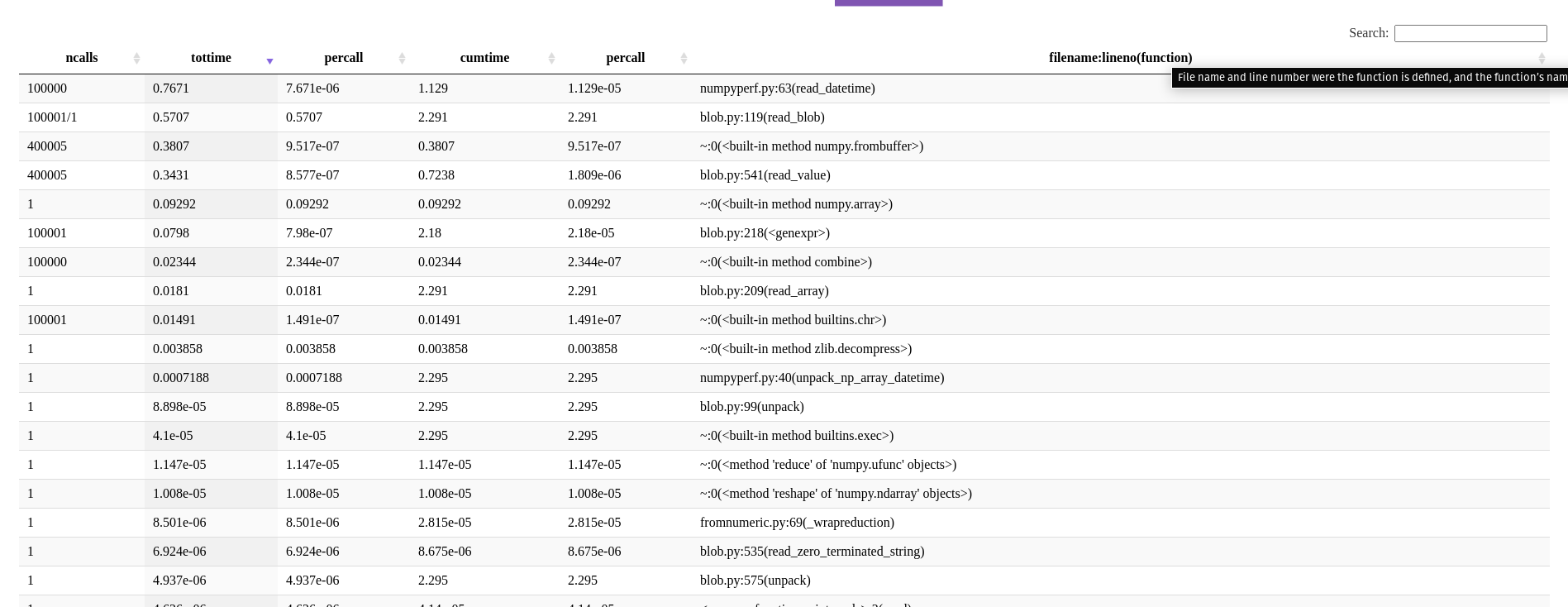Click the purple highlighted tab at top
Viewport: 1568px width, 607px height.
coord(889,3)
